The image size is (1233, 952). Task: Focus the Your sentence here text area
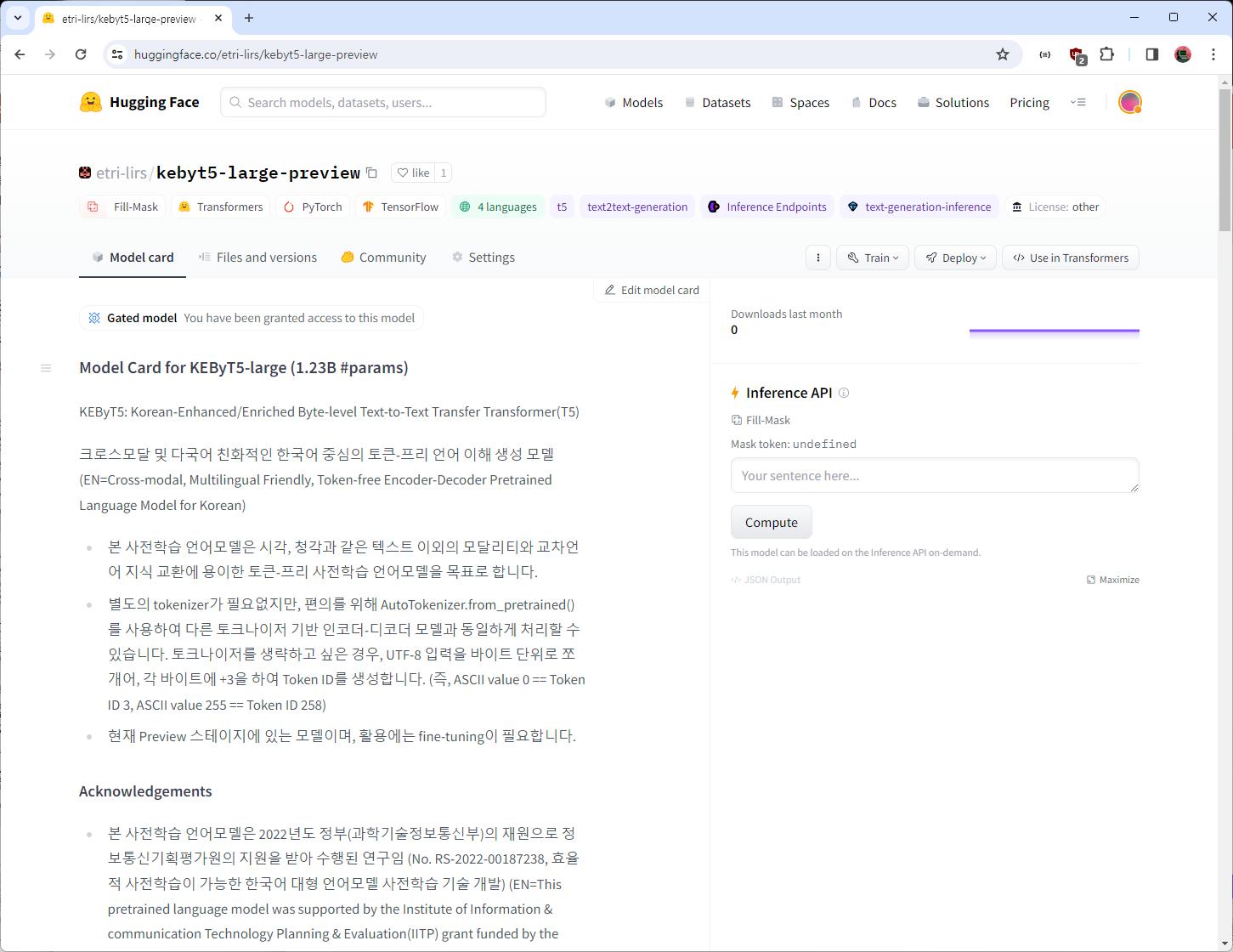(x=935, y=475)
